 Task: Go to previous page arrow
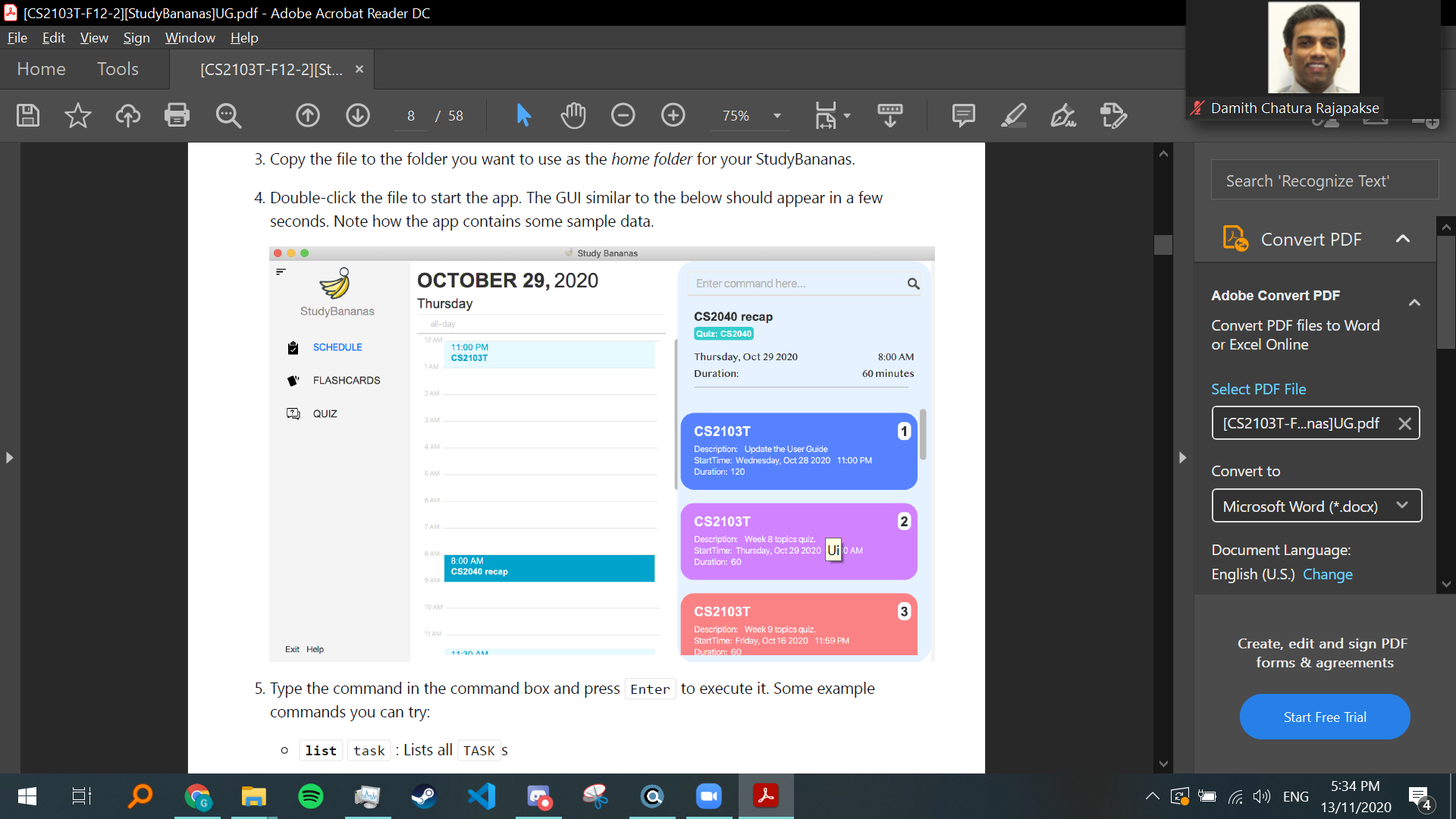(x=308, y=115)
